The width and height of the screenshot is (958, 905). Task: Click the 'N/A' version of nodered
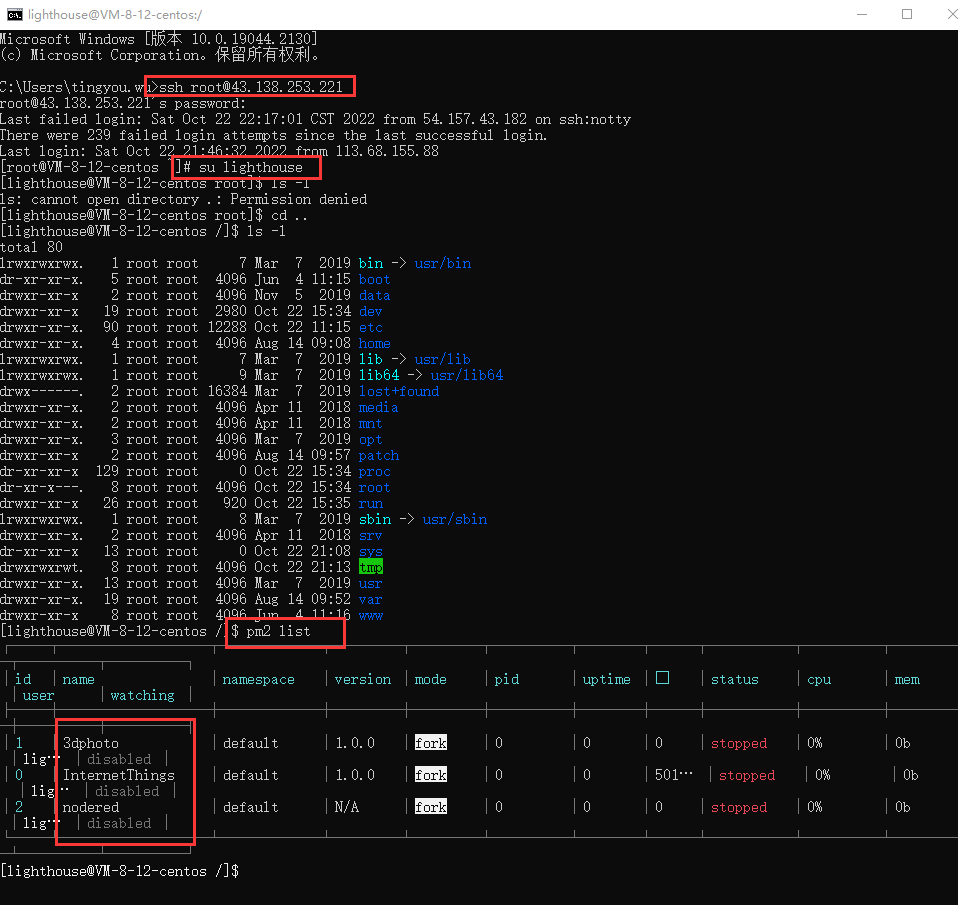point(346,807)
